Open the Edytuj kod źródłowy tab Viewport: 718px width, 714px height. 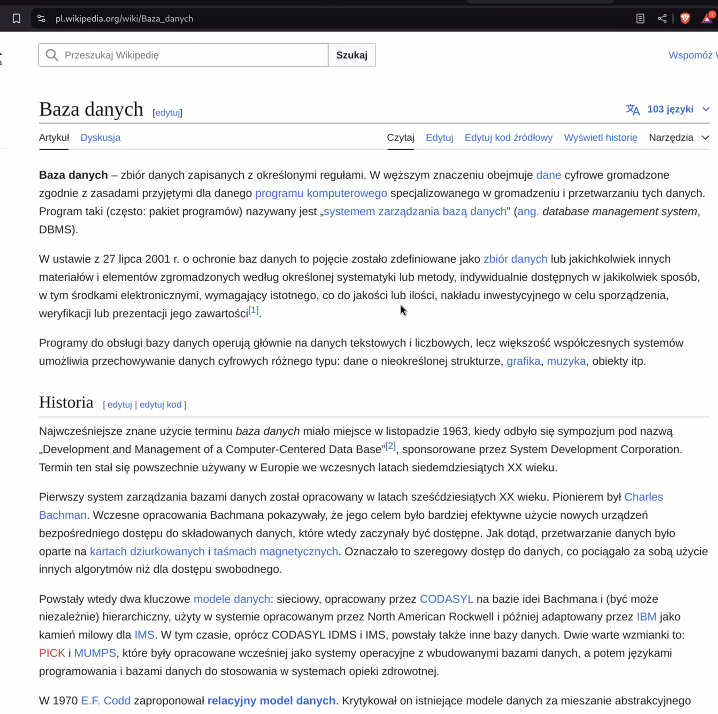[508, 137]
